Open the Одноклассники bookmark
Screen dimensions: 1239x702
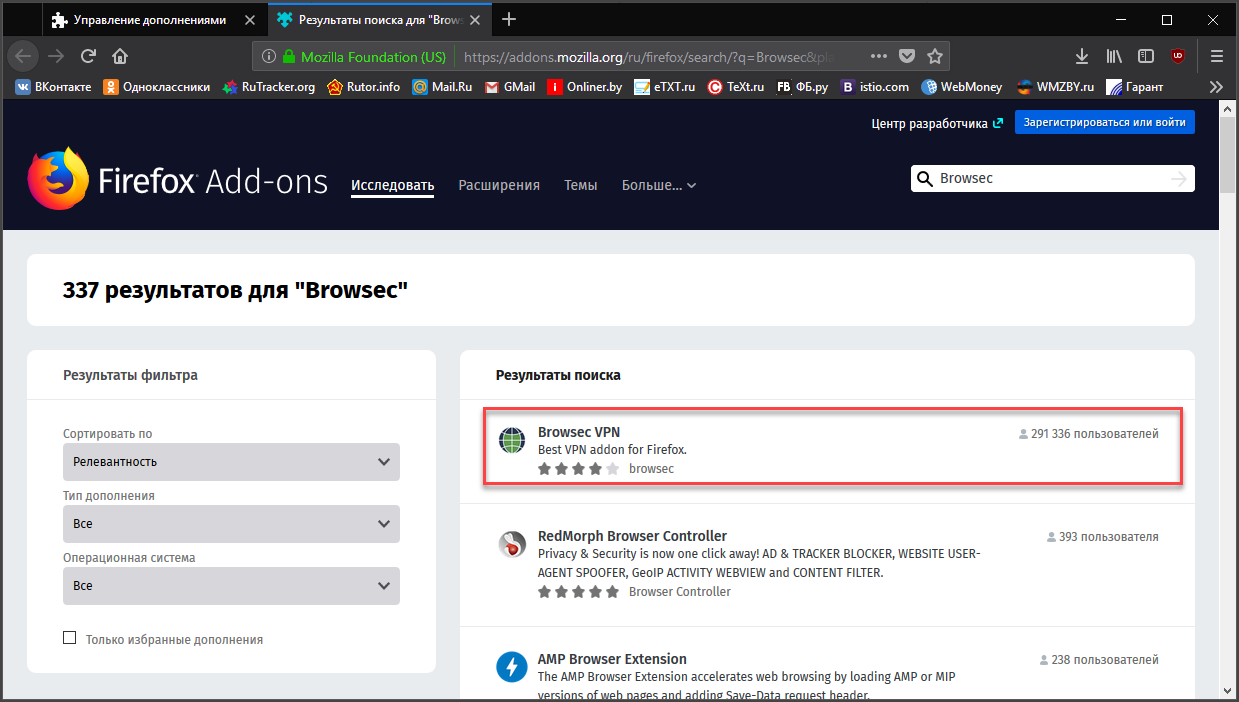click(x=157, y=87)
